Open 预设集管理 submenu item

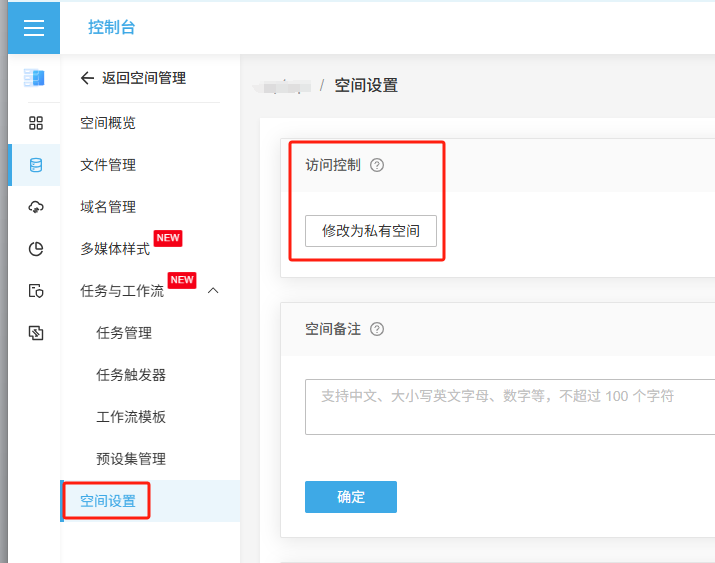click(x=131, y=459)
